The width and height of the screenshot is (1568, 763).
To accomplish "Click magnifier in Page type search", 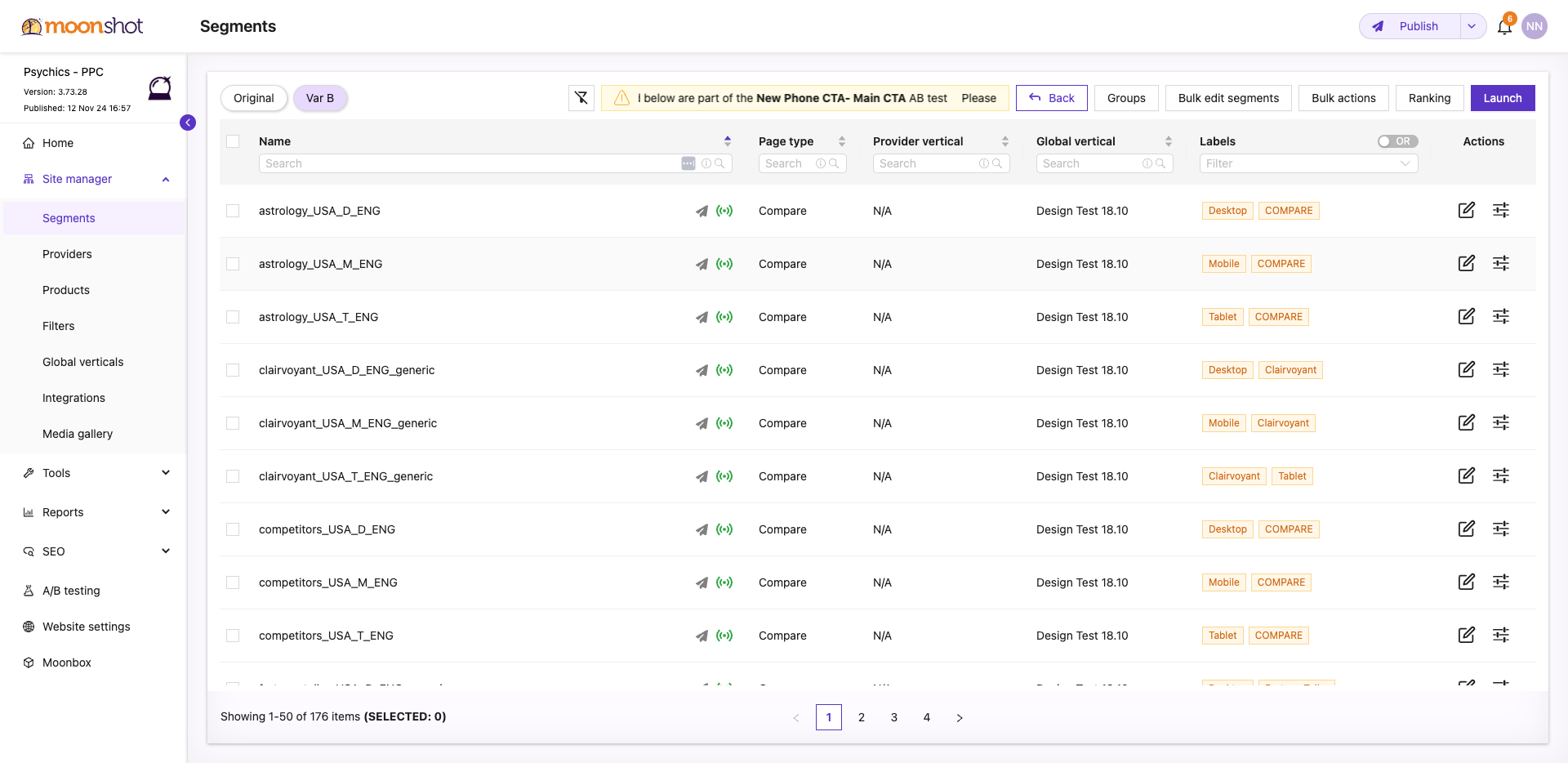I will pyautogui.click(x=834, y=163).
